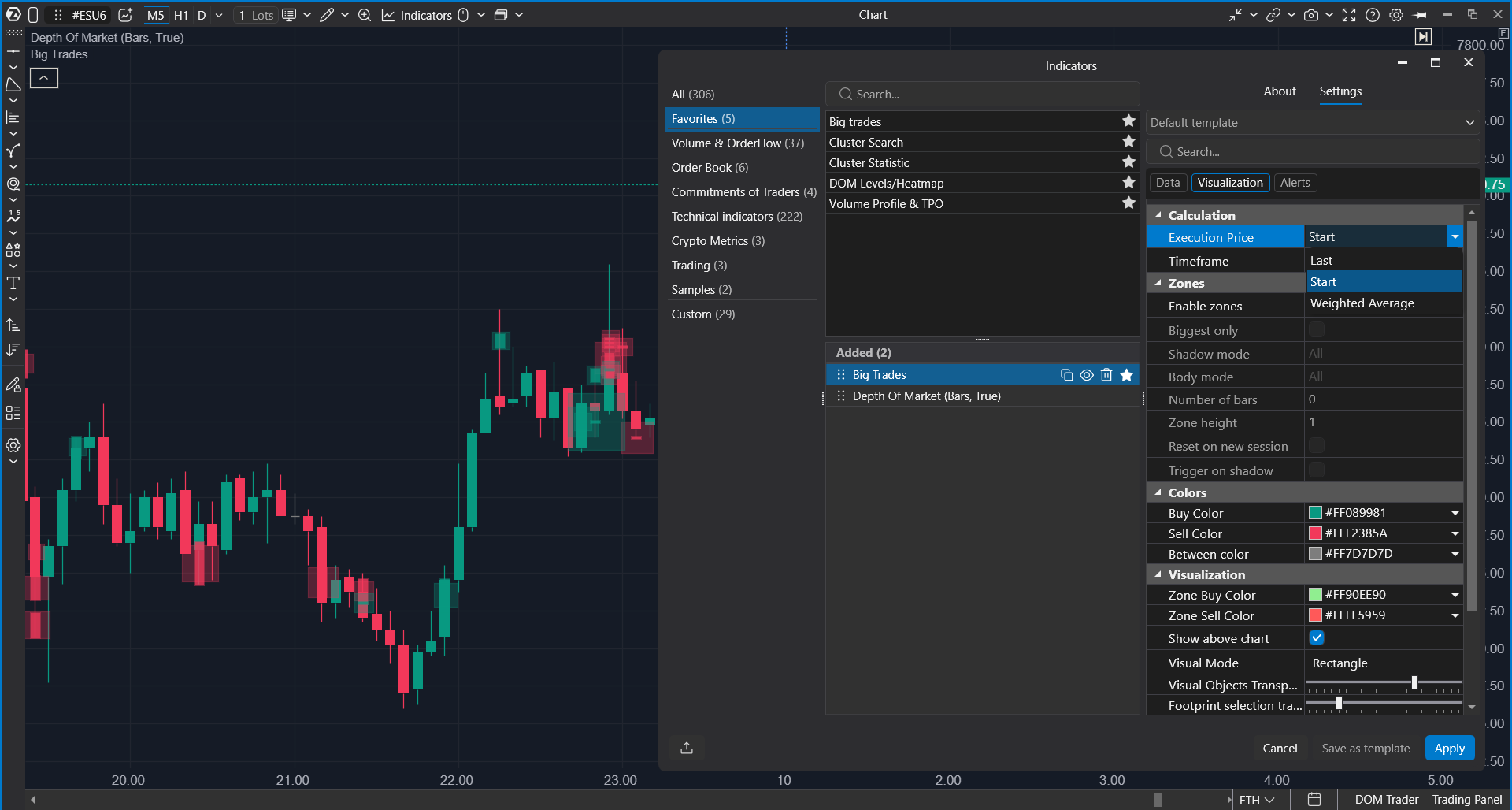Open the Indicators button in chart toolbar
This screenshot has width=1512, height=810.
point(417,15)
